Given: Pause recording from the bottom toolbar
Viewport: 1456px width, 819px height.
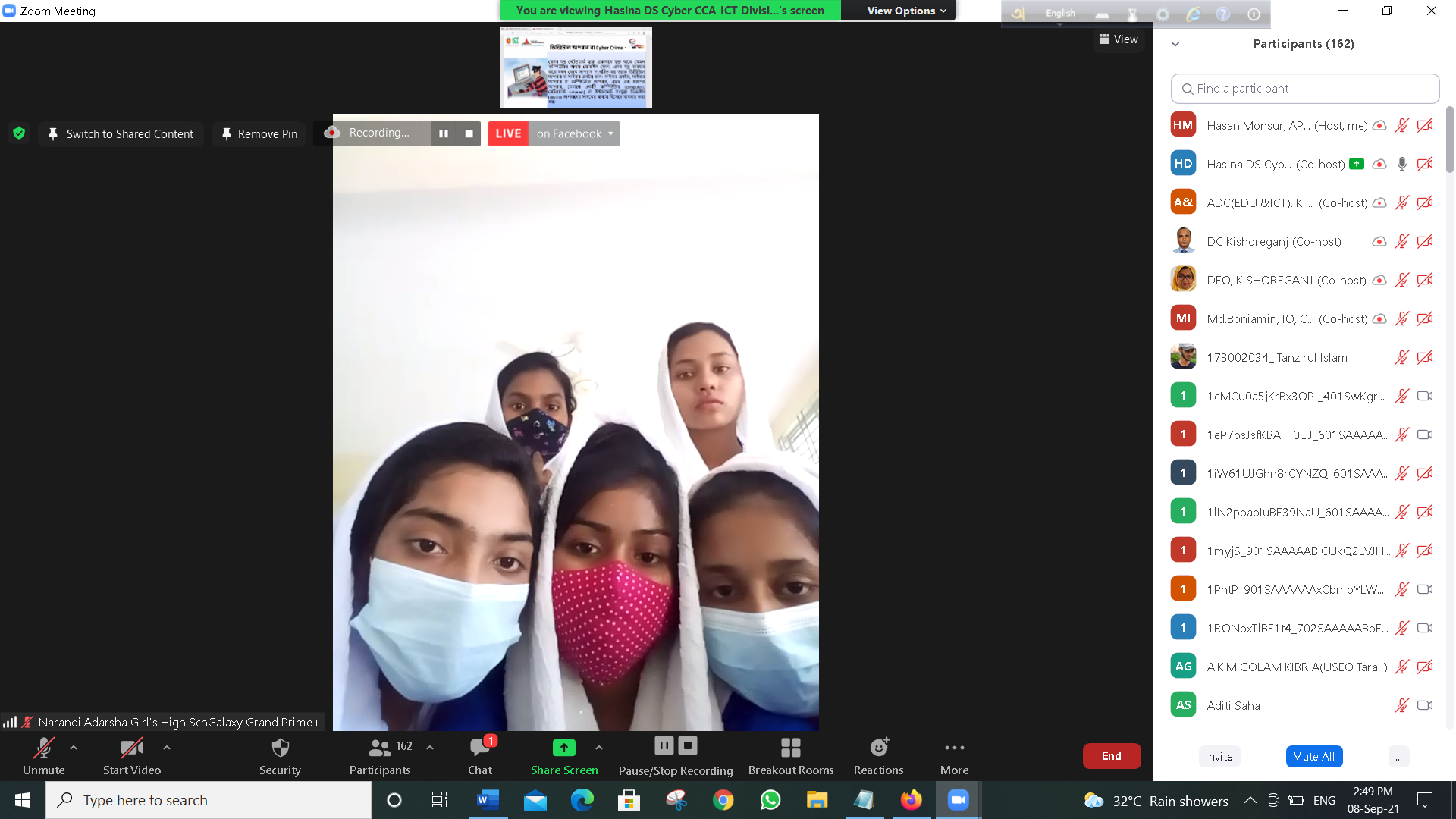Looking at the screenshot, I should [664, 745].
